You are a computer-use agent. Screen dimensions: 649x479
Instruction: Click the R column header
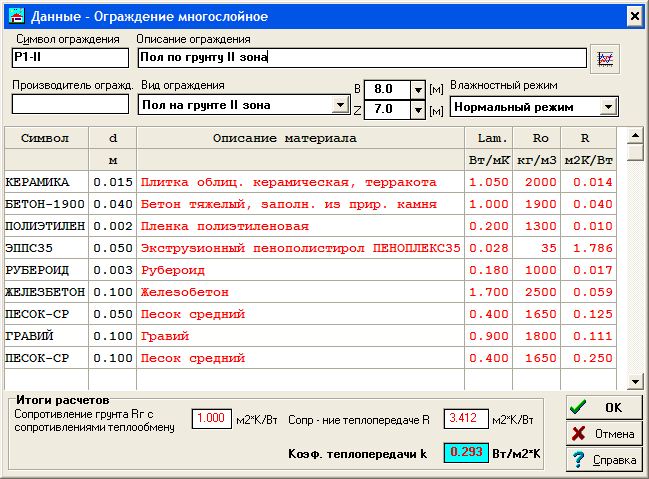(589, 138)
